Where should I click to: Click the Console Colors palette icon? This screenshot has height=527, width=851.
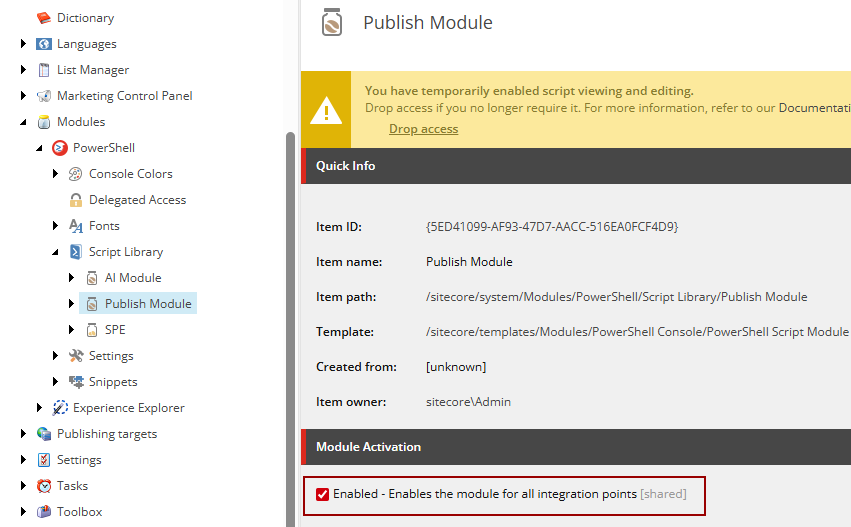click(75, 174)
